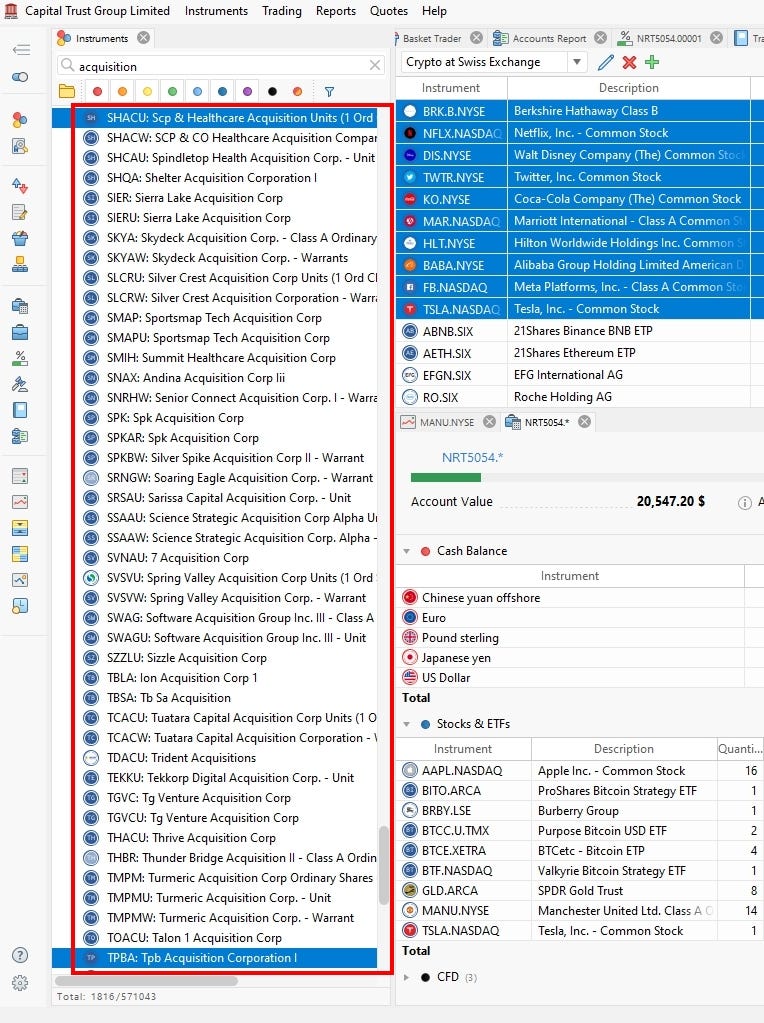Image resolution: width=764 pixels, height=1023 pixels.
Task: Click the instruments list vertical scrollbar
Action: (x=384, y=864)
